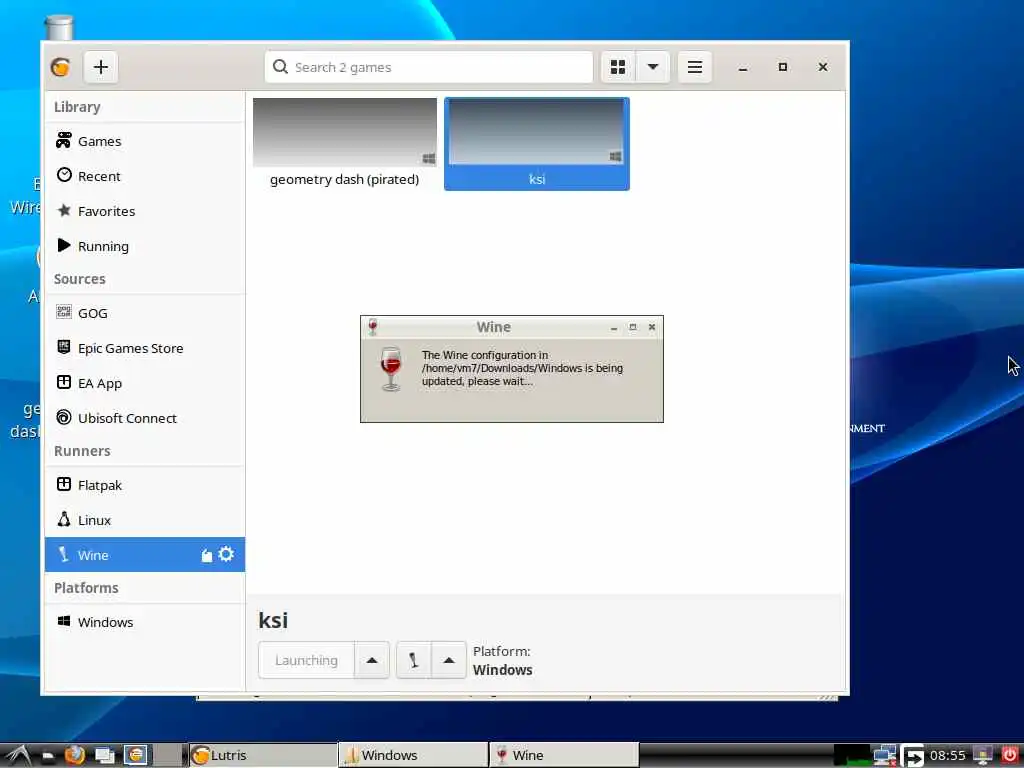This screenshot has width=1024, height=768.
Task: Click the Running play-arrow icon
Action: (x=64, y=245)
